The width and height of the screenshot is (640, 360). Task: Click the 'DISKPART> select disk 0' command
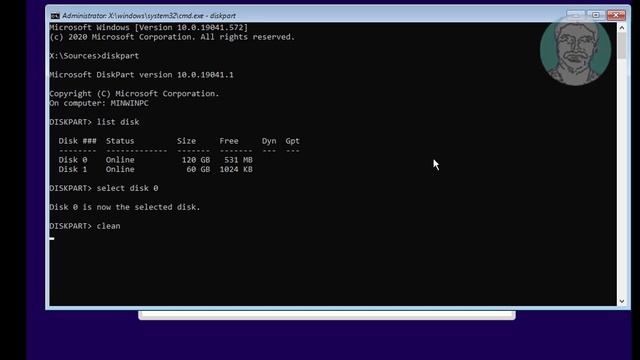pos(104,188)
